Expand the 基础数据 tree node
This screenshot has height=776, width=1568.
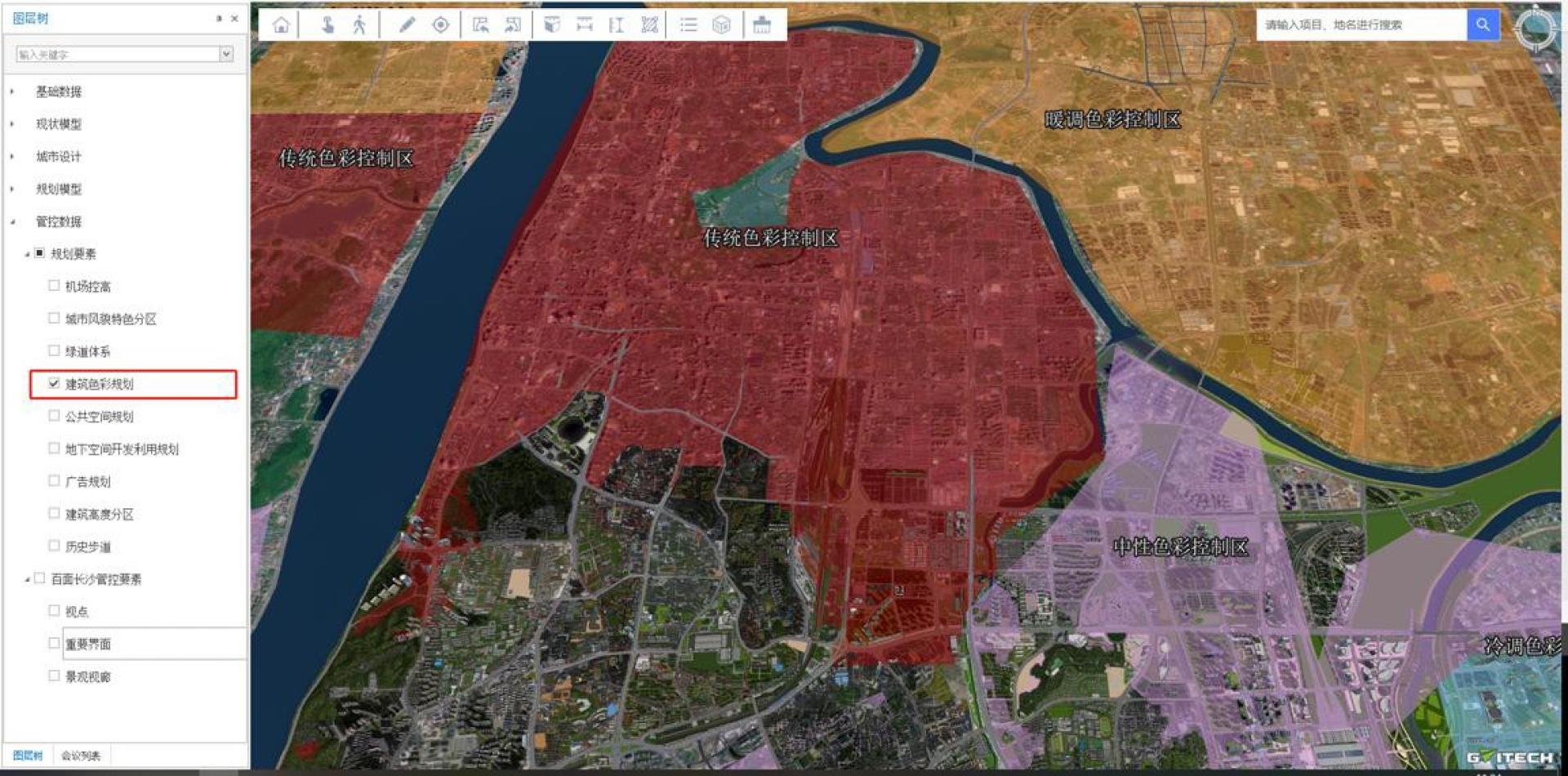click(x=12, y=91)
